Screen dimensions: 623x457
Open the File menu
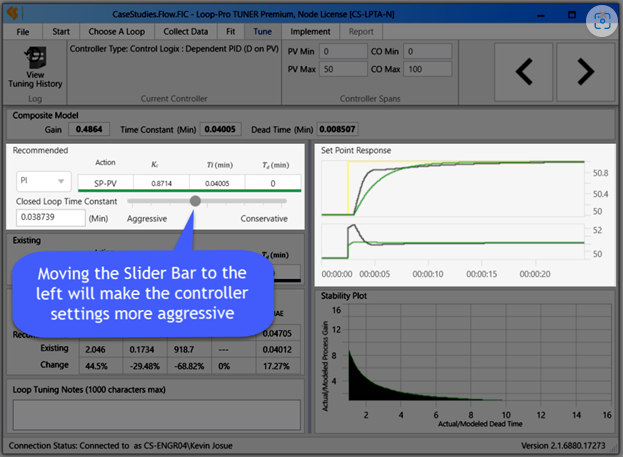click(23, 32)
